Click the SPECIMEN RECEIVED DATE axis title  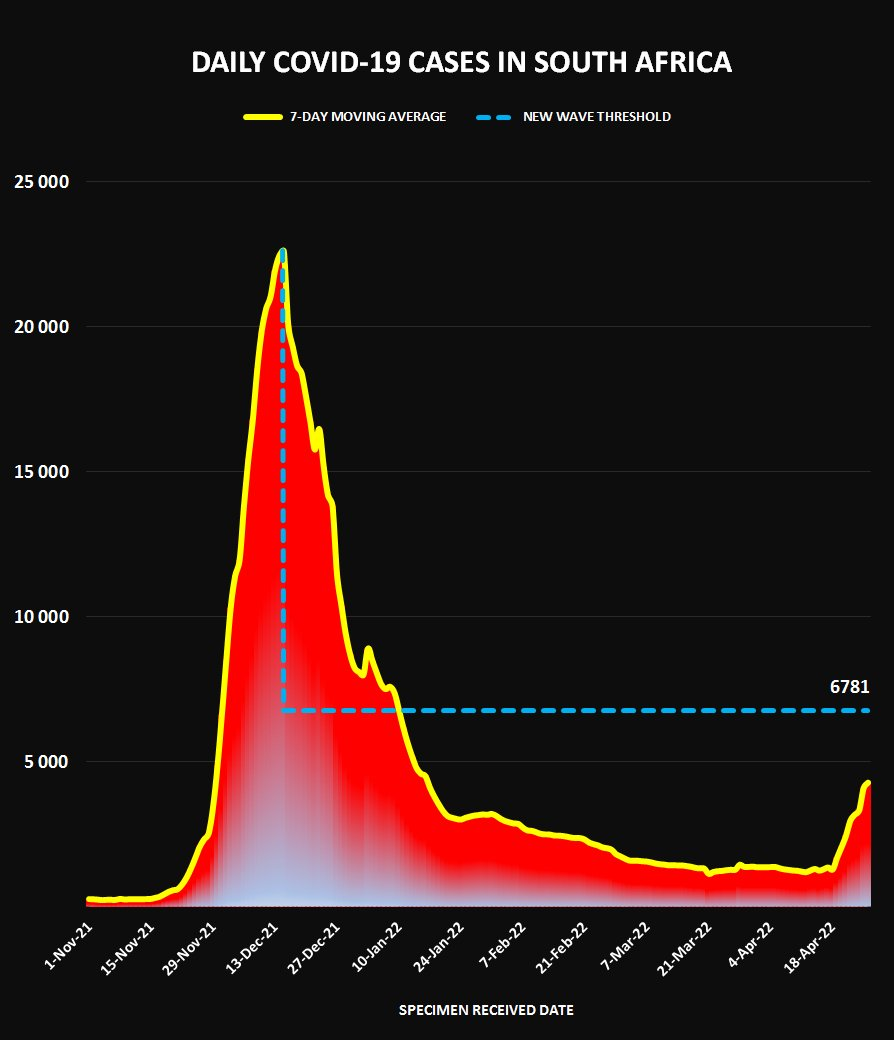[486, 1010]
